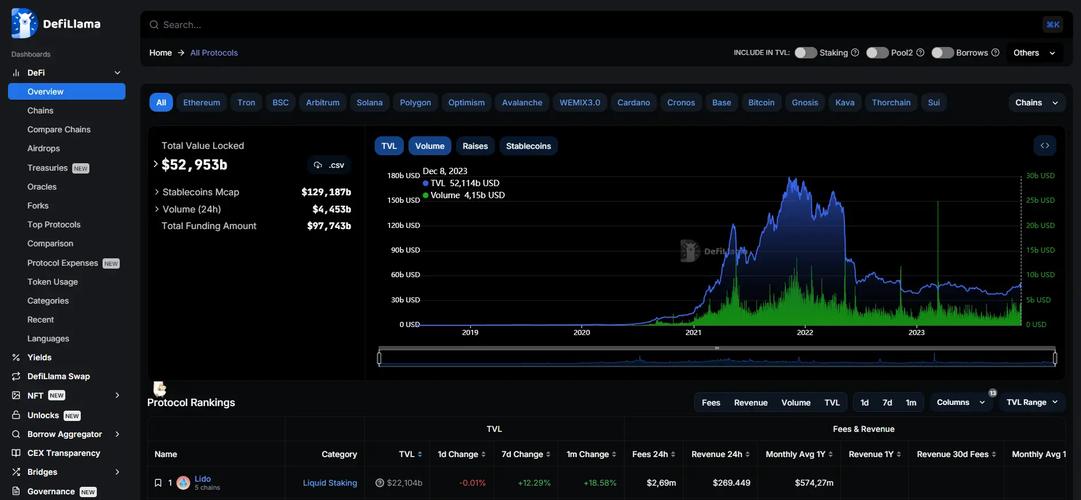Collapse the DeFi sidebar section
1081x500 pixels.
[x=117, y=72]
